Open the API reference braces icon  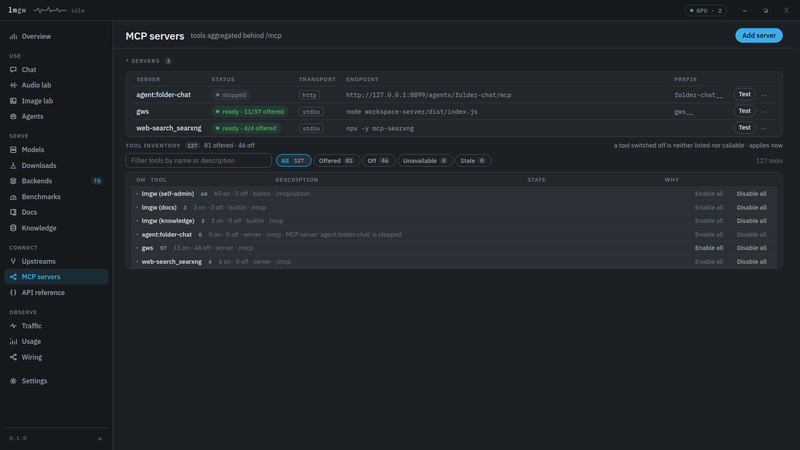point(13,292)
